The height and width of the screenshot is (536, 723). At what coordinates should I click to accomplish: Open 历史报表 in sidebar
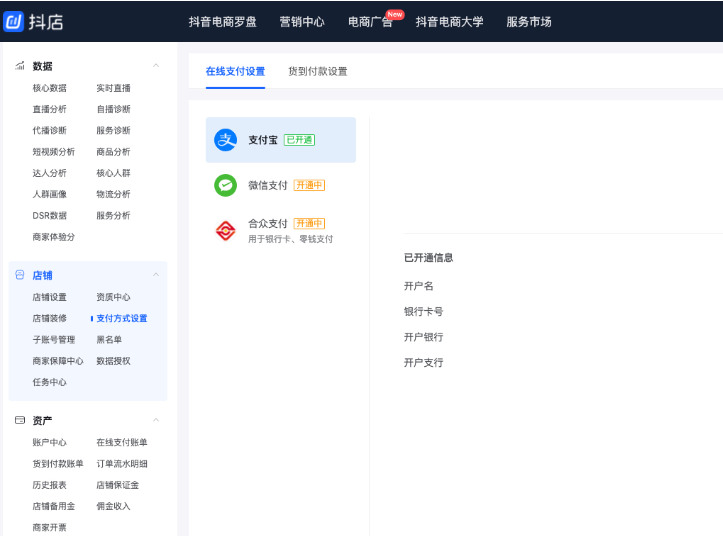pos(49,484)
